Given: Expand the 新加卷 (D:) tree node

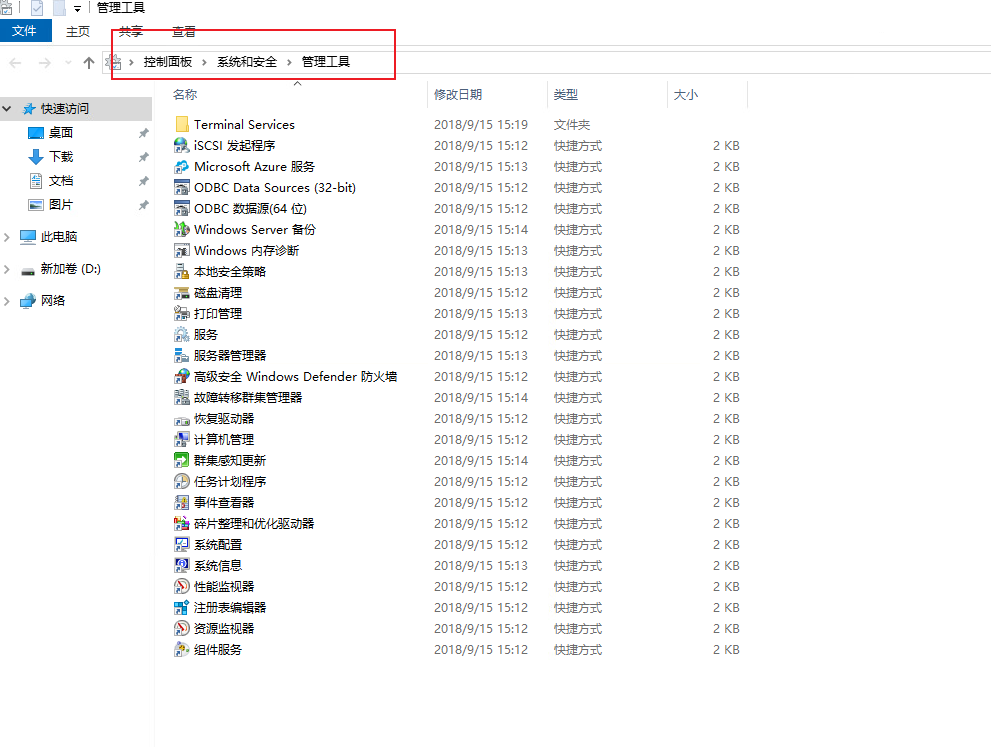Looking at the screenshot, I should [8, 269].
